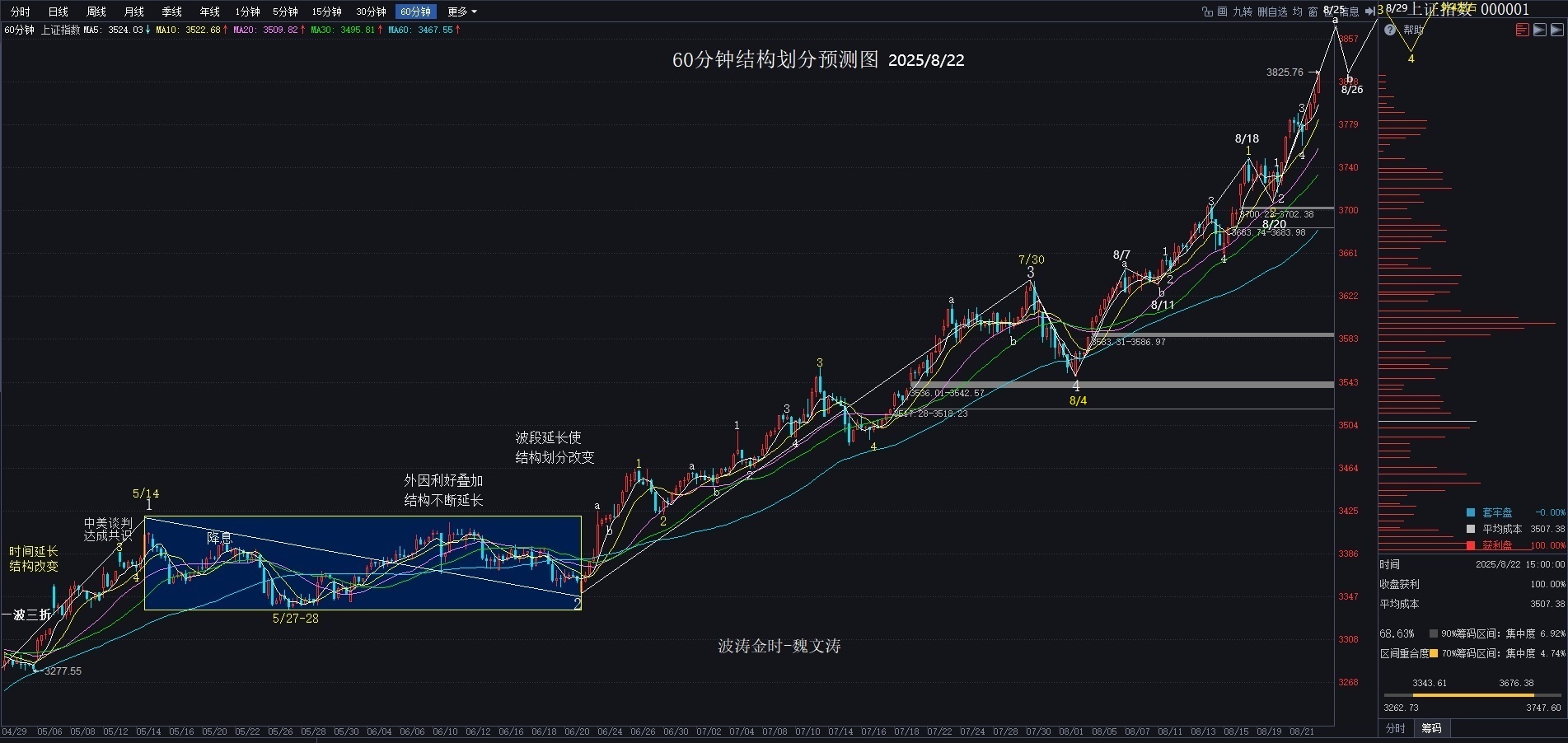
Task: Click the 波涛金时-魏文涛 signature text
Action: click(779, 646)
